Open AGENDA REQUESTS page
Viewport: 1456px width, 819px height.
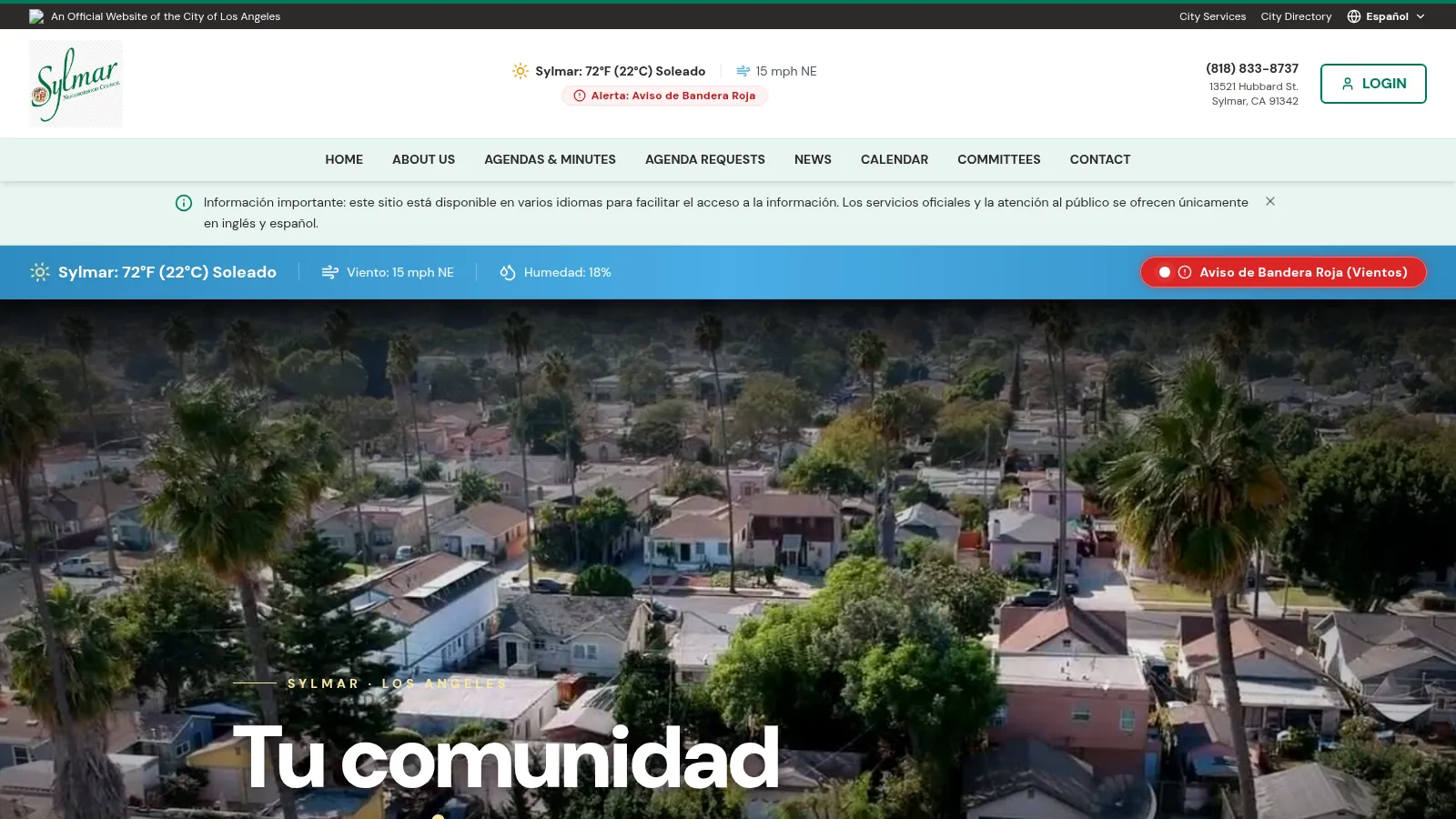(705, 159)
